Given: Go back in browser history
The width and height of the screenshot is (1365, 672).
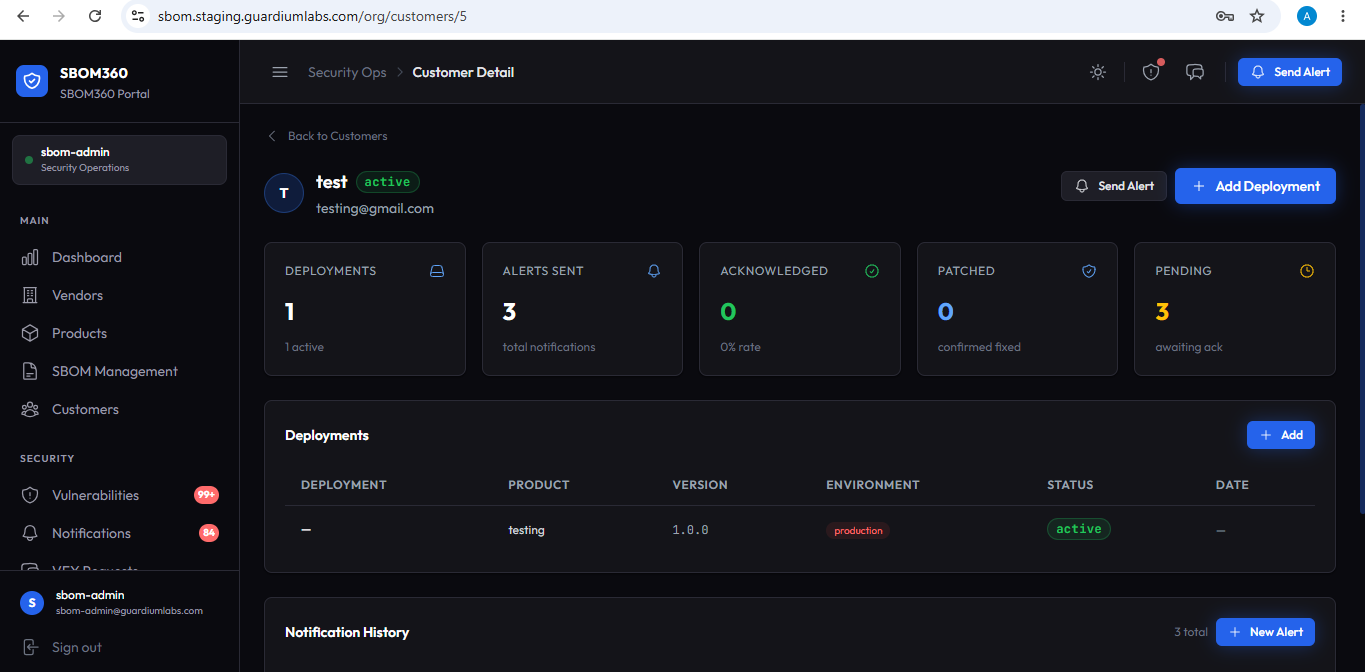Looking at the screenshot, I should click(x=23, y=16).
